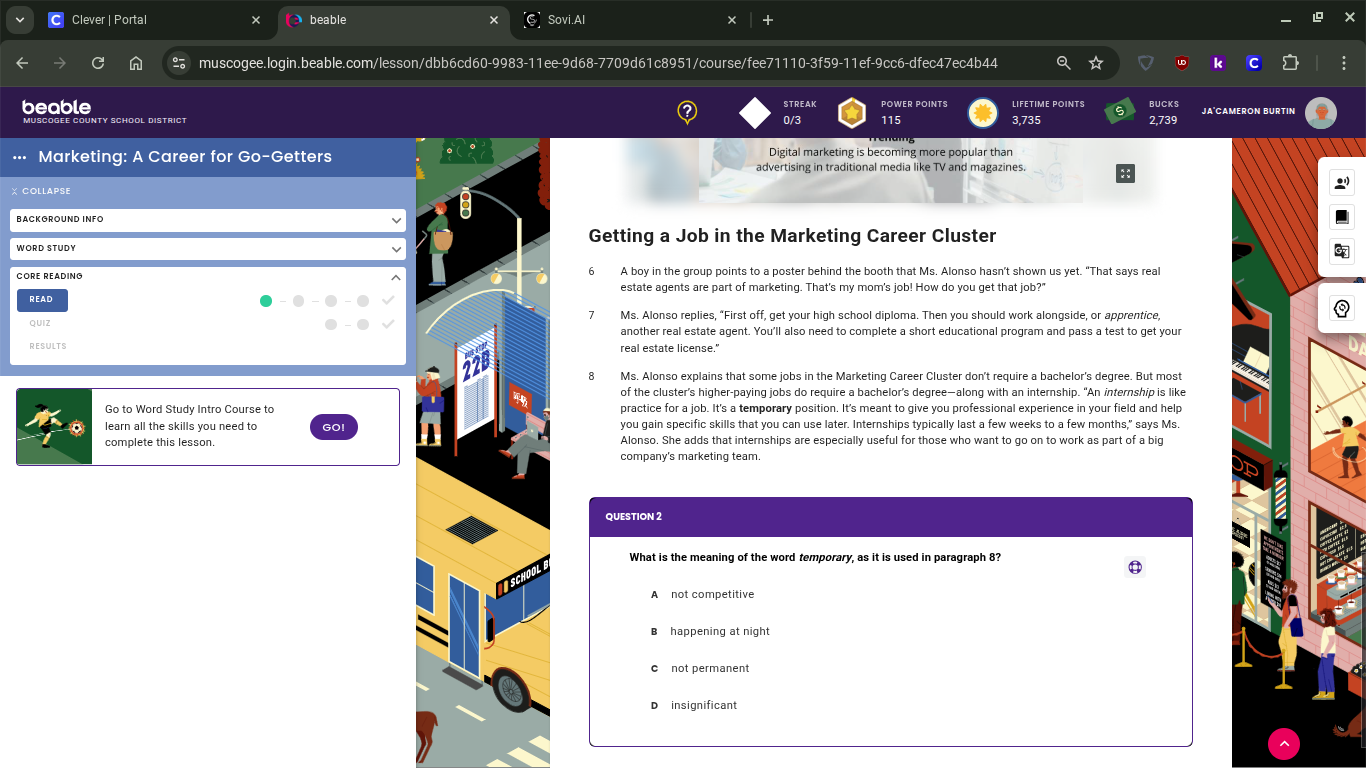Screen dimensions: 1366x768
Task: Expand the article image to fullscreen
Action: [x=1125, y=173]
